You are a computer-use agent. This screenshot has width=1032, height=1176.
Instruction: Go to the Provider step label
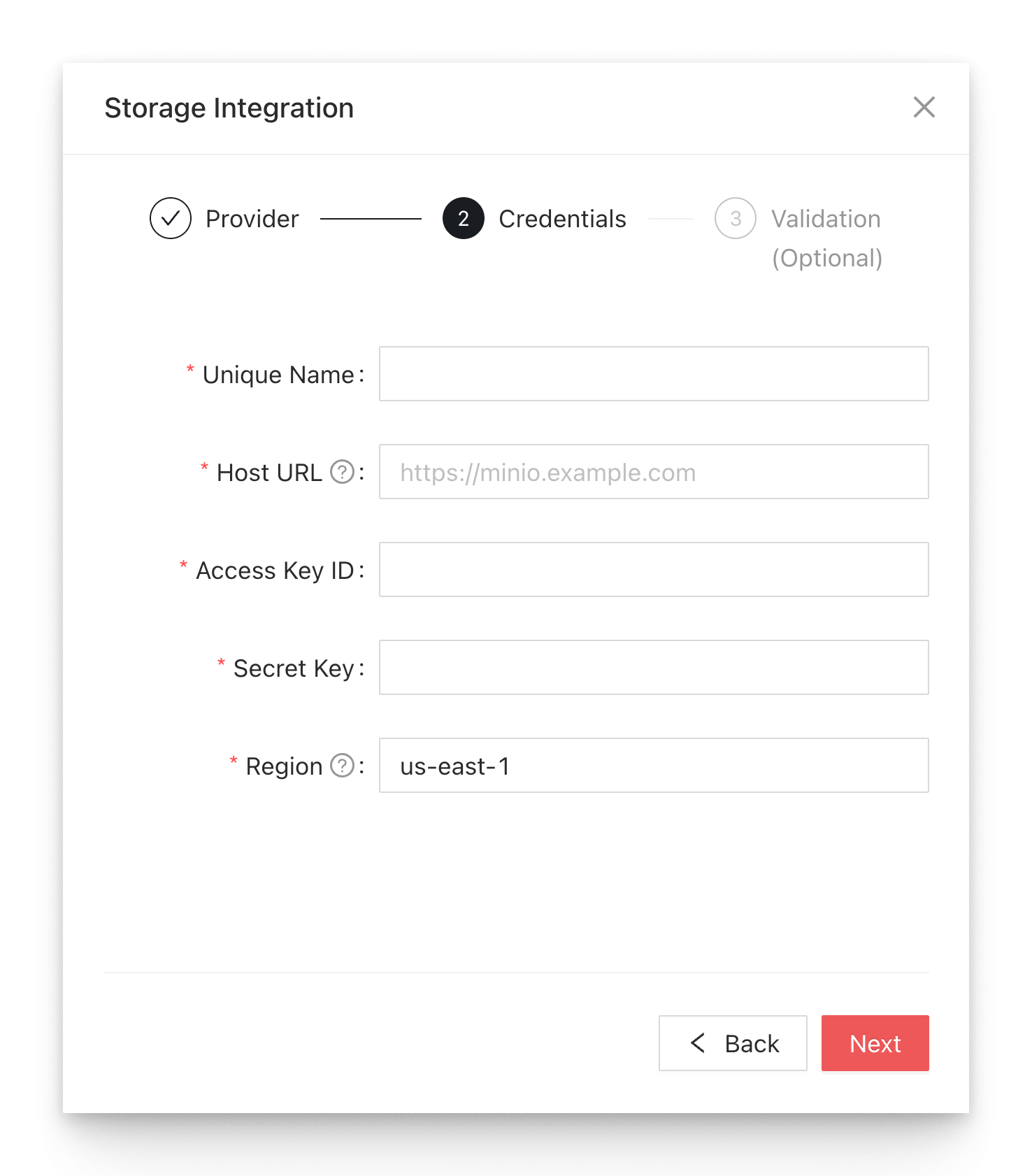(x=252, y=219)
